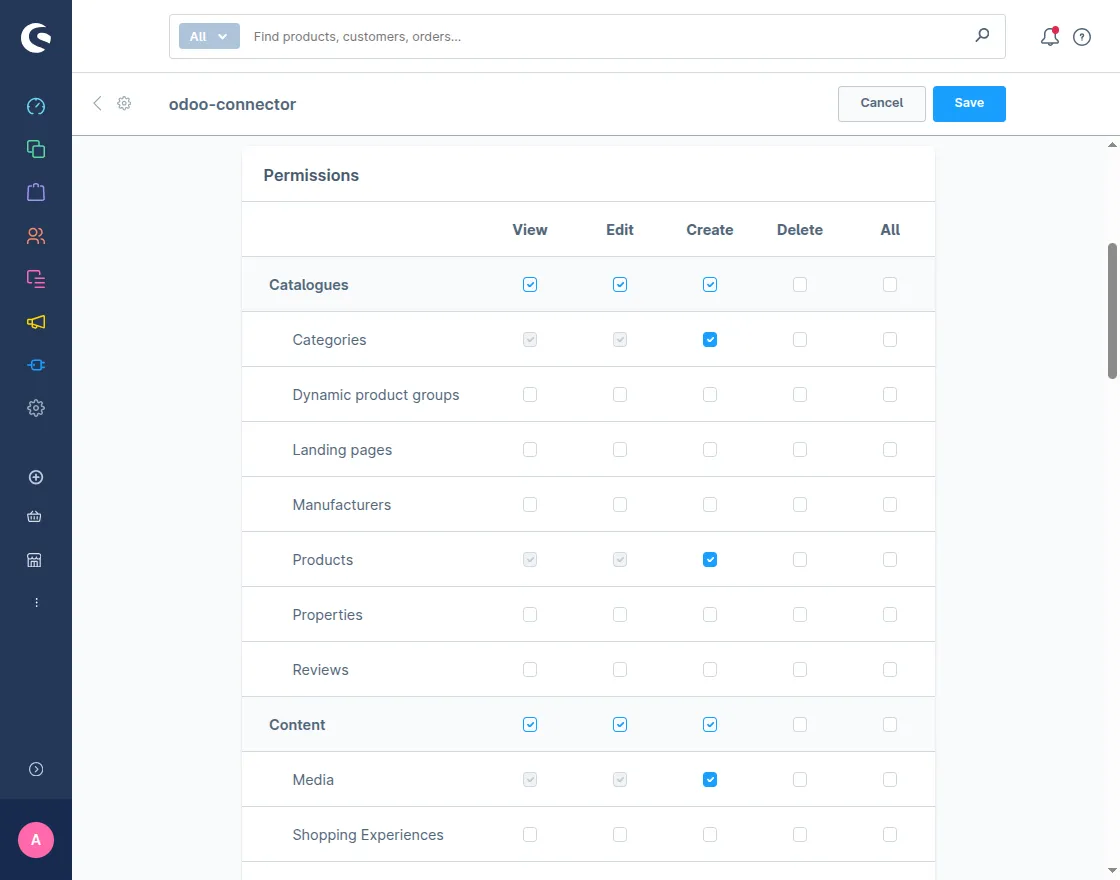
Task: Open the Catalogues sidebar icon
Action: 36,149
